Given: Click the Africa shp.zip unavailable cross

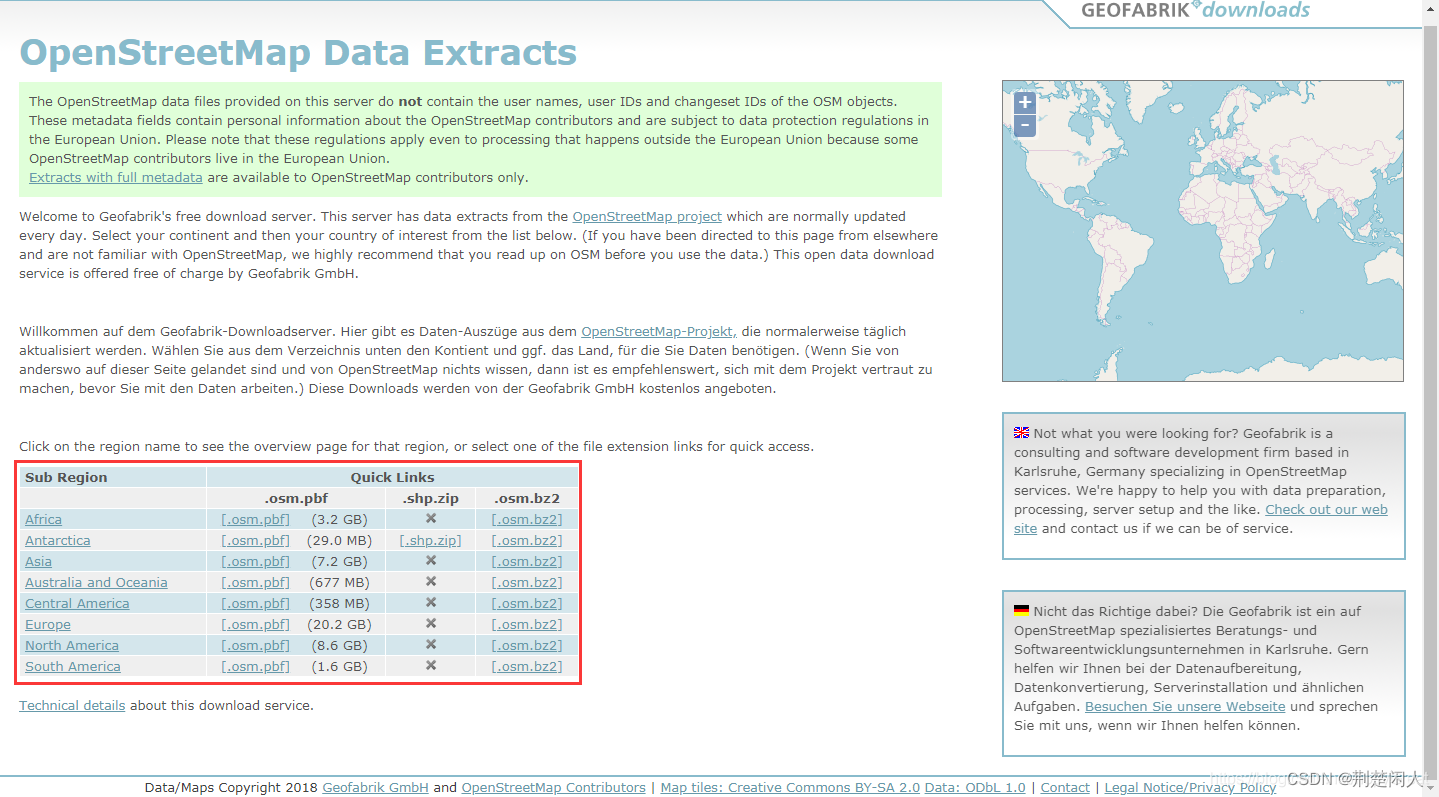Looking at the screenshot, I should coord(431,518).
